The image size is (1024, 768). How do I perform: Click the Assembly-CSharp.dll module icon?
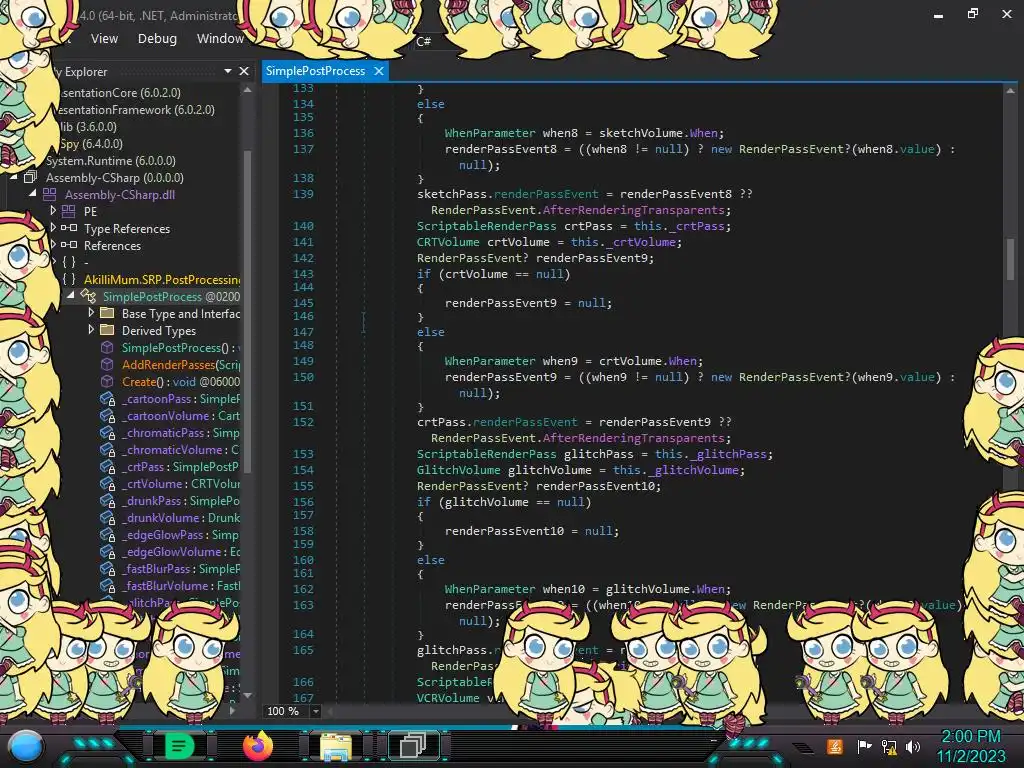(50, 194)
